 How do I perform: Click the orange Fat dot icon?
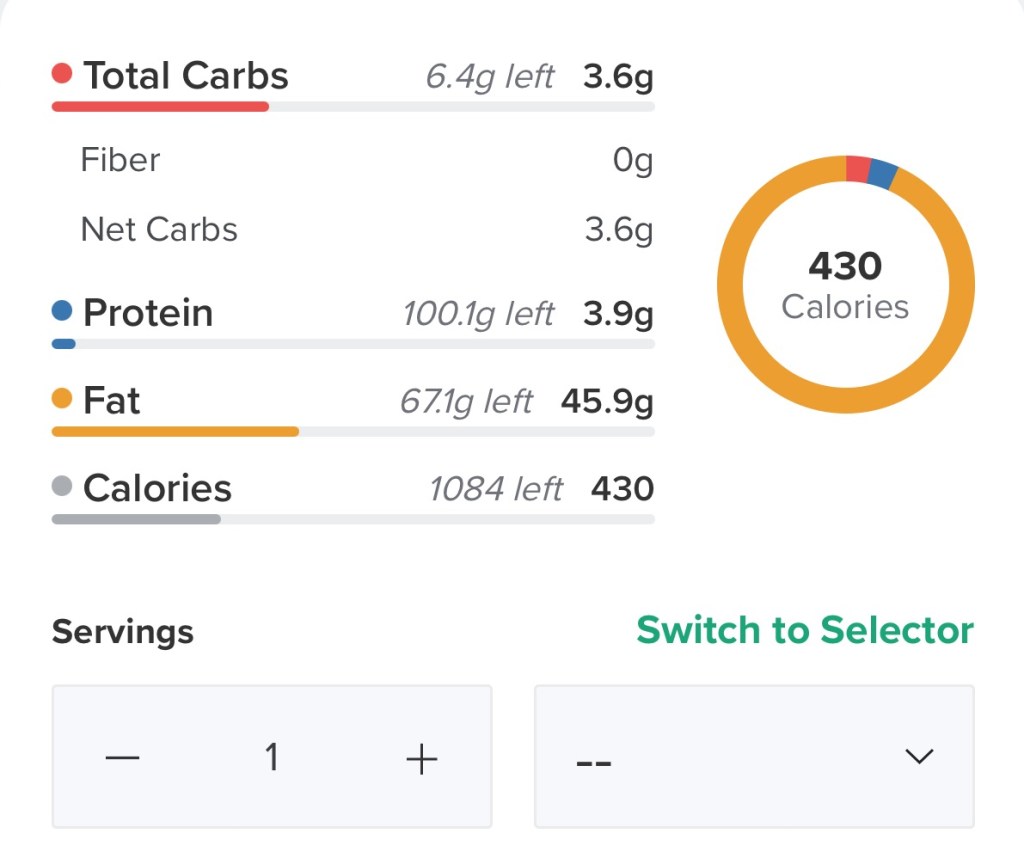(x=62, y=399)
